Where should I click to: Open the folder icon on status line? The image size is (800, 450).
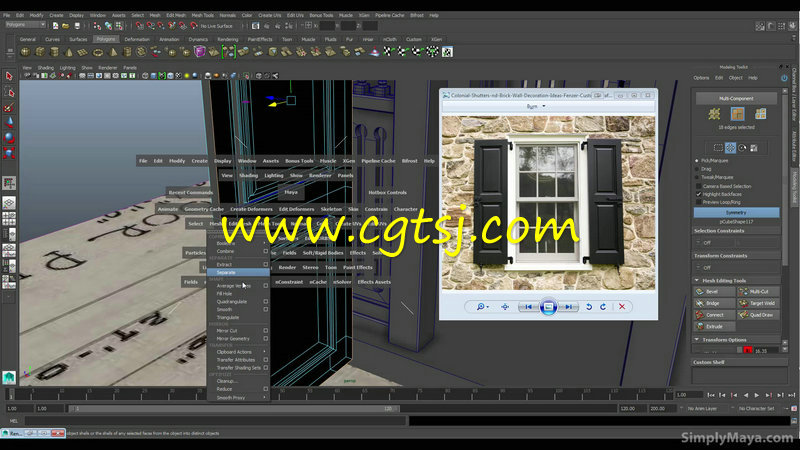pyautogui.click(x=66, y=26)
